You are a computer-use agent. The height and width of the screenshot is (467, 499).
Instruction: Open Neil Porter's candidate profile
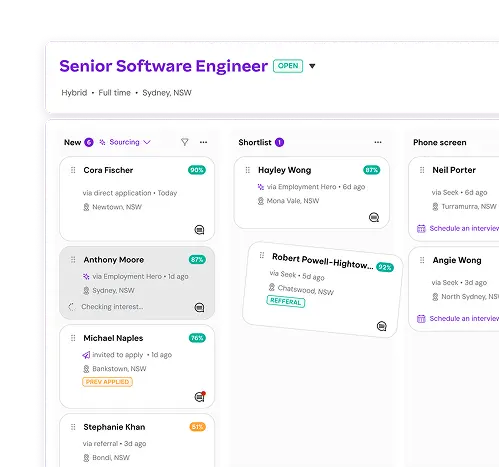(454, 170)
